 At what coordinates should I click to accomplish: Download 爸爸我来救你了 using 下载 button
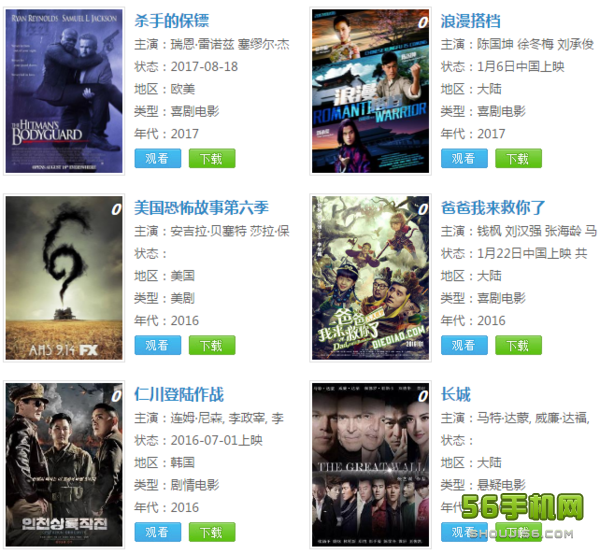[518, 345]
